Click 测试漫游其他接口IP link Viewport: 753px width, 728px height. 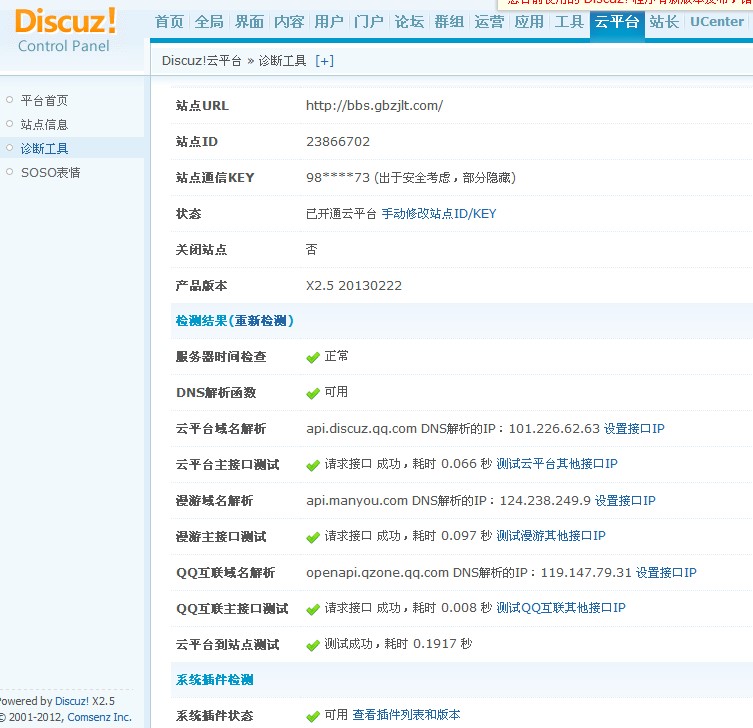click(x=551, y=536)
